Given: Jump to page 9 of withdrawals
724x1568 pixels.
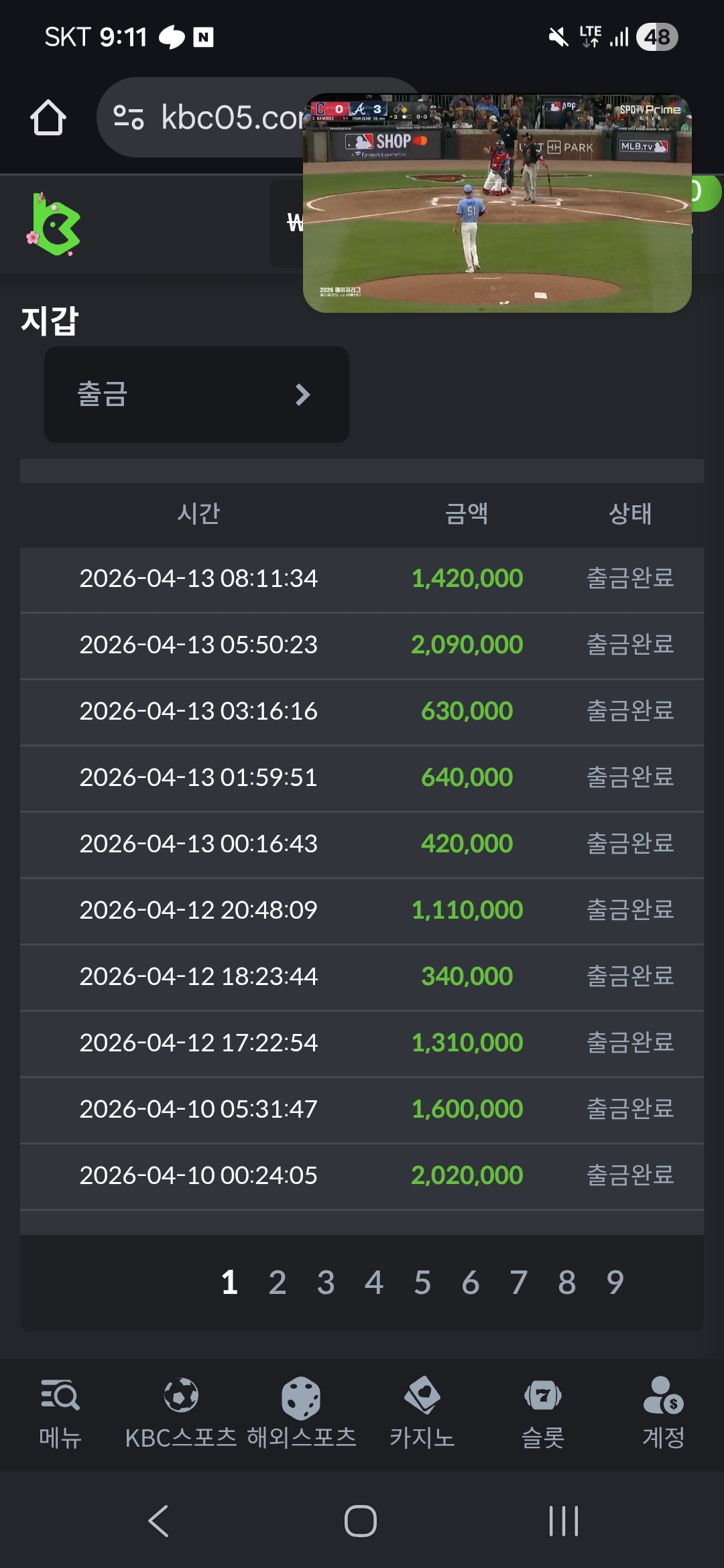Looking at the screenshot, I should [615, 1283].
